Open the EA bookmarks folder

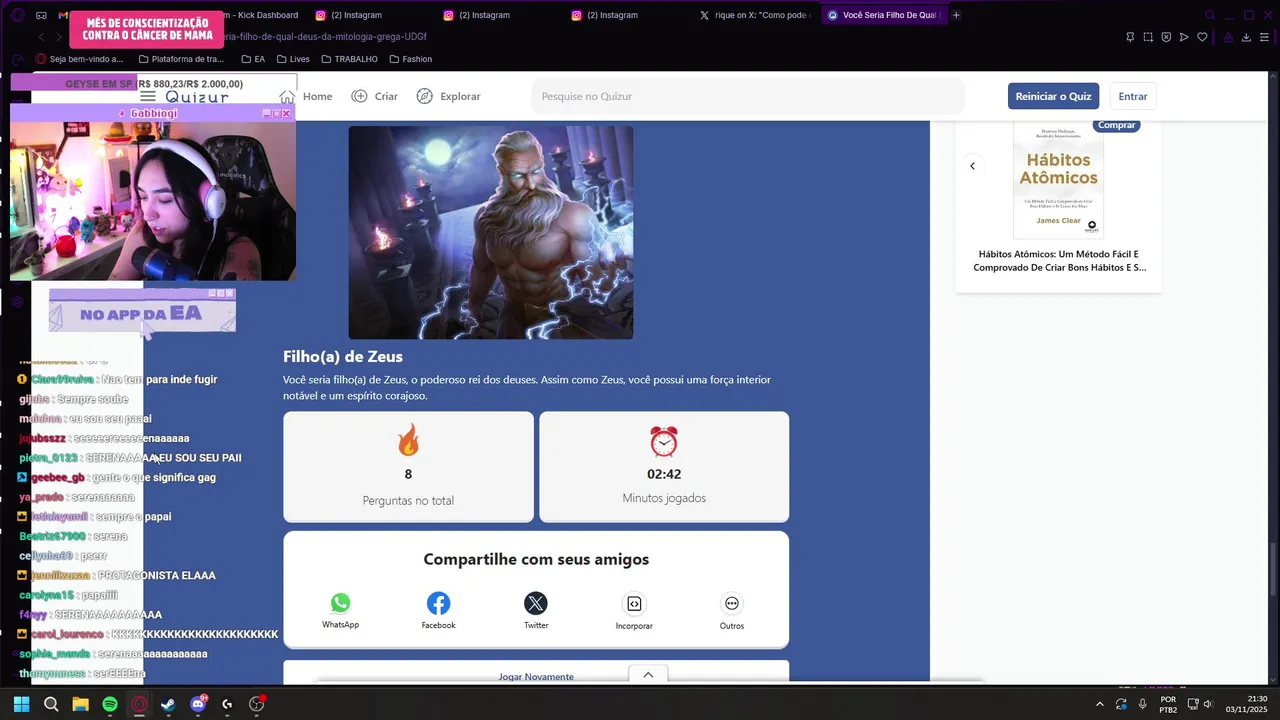tap(253, 59)
